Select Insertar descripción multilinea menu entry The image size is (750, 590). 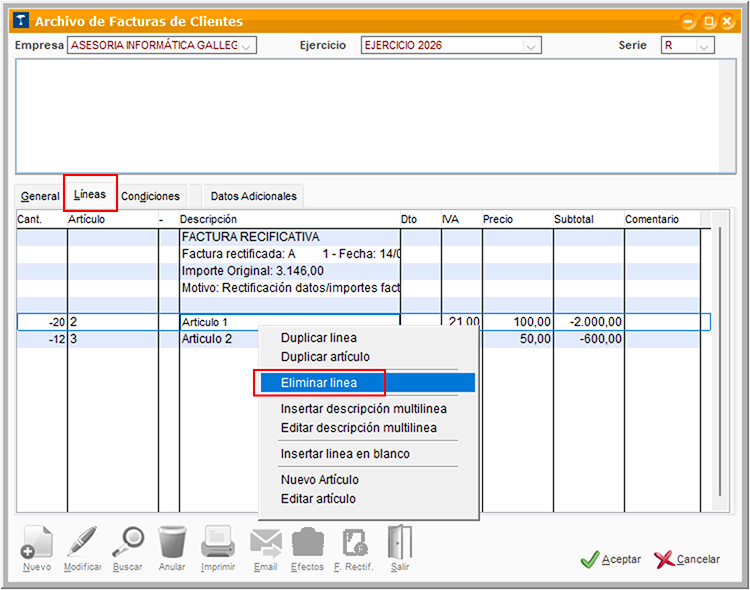click(367, 409)
